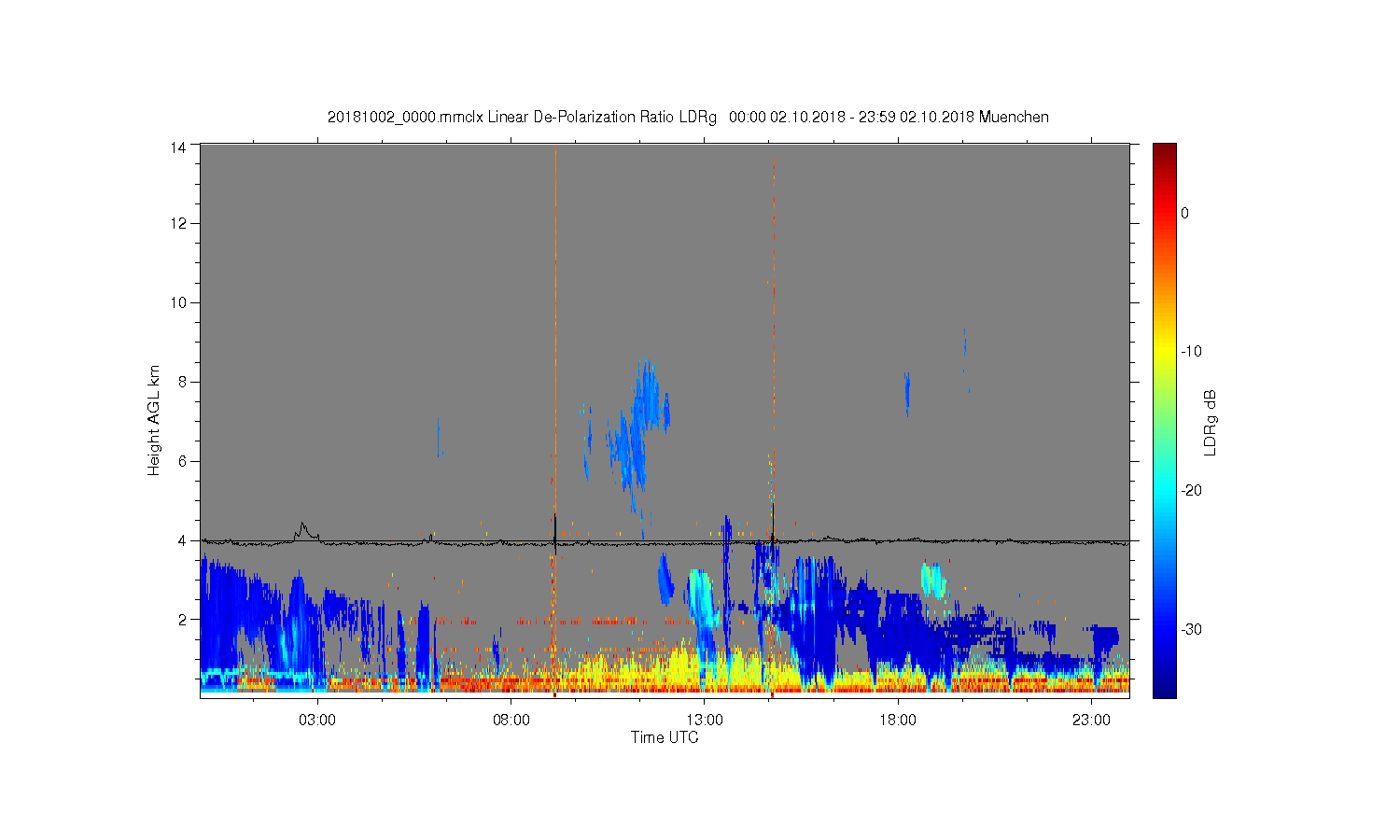Image resolution: width=1400 pixels, height=840 pixels.
Task: Click the height tick label 8
Action: [x=182, y=382]
